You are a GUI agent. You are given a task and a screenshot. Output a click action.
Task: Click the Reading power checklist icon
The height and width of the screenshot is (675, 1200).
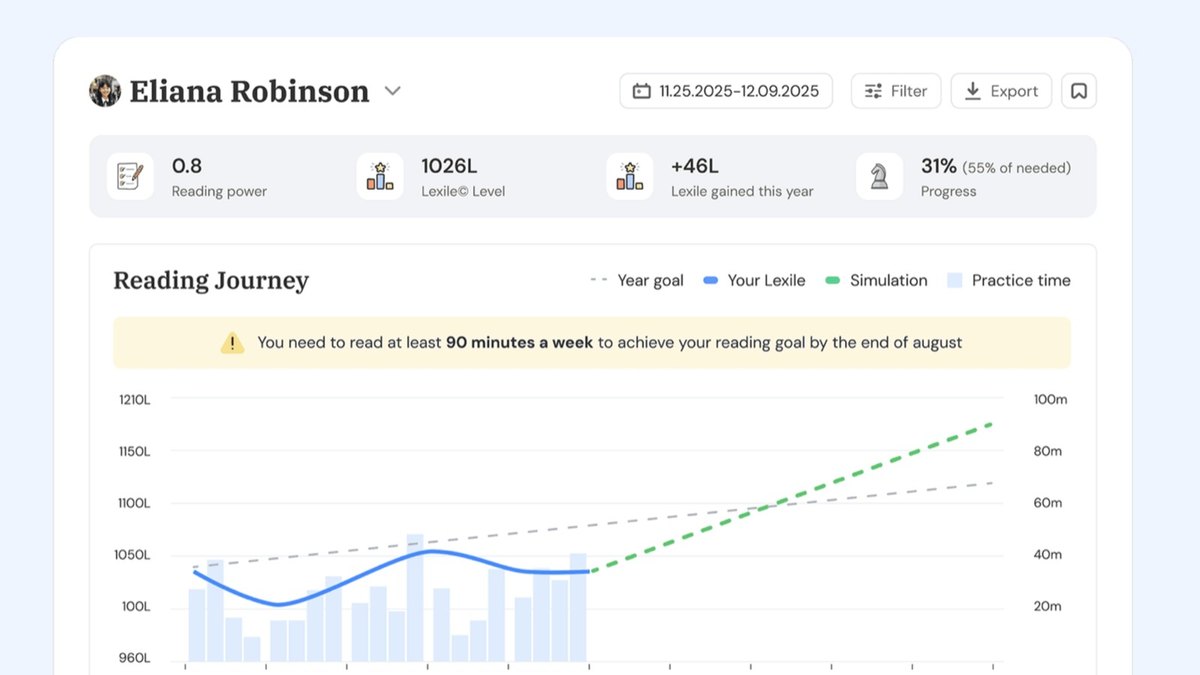131,176
